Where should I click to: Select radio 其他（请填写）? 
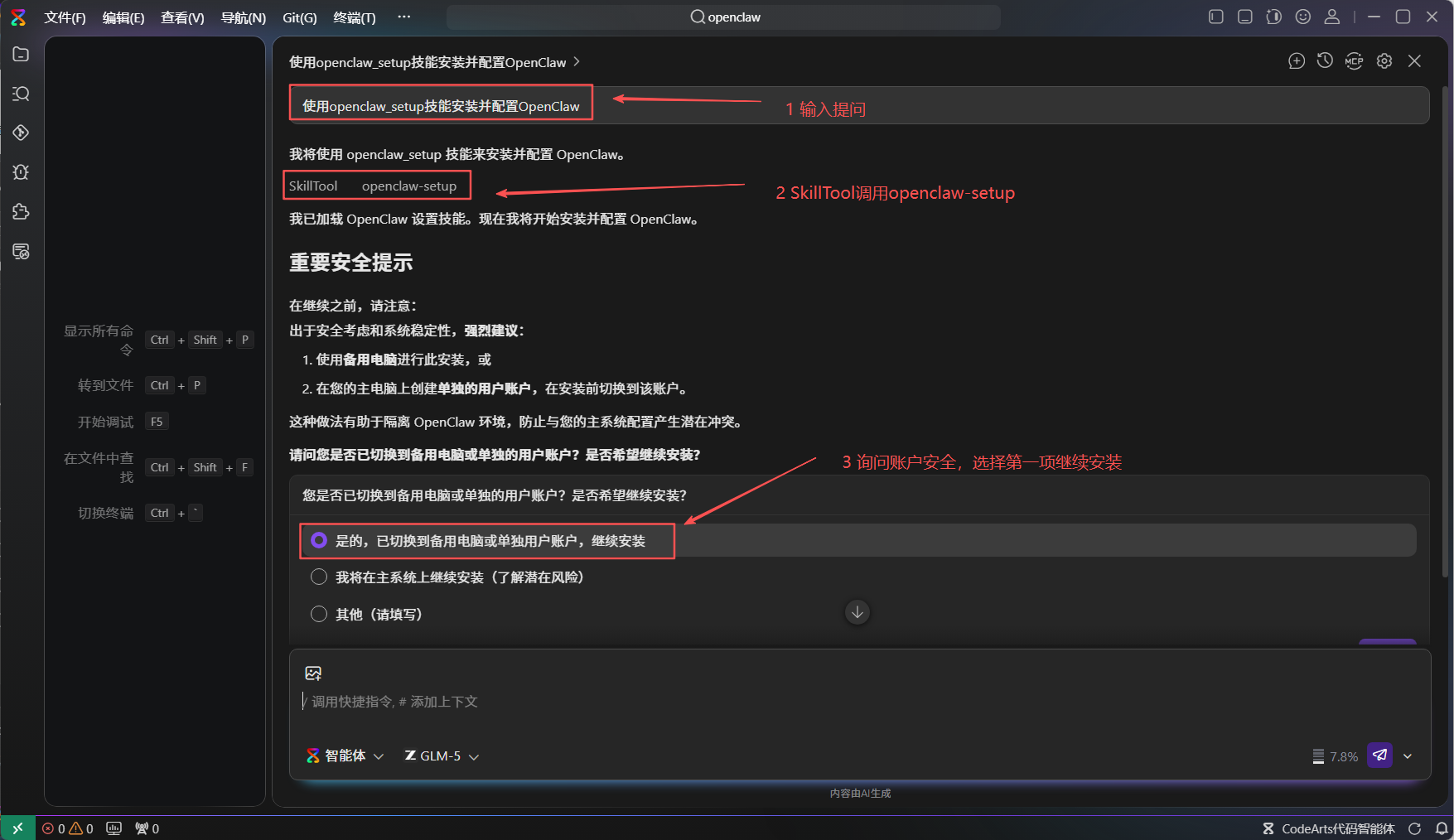pyautogui.click(x=319, y=614)
